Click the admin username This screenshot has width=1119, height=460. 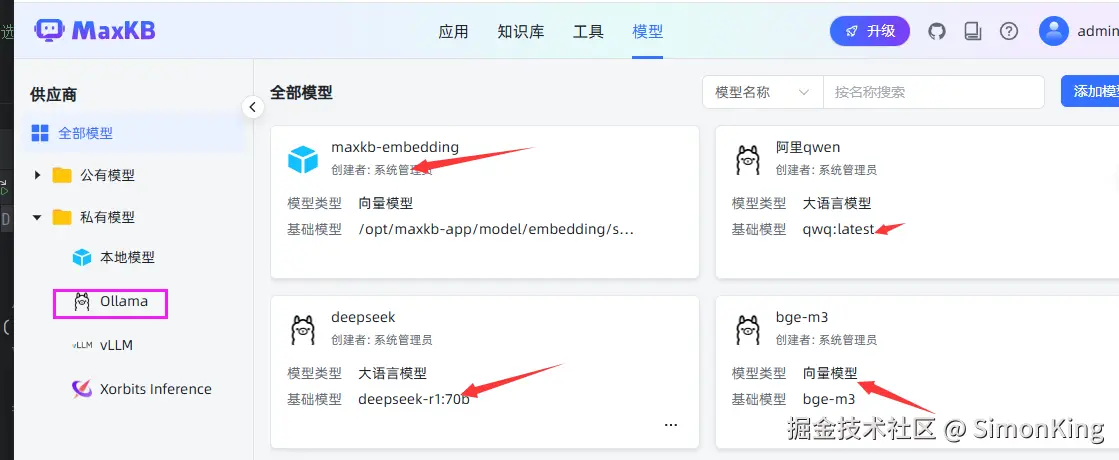[x=1098, y=31]
